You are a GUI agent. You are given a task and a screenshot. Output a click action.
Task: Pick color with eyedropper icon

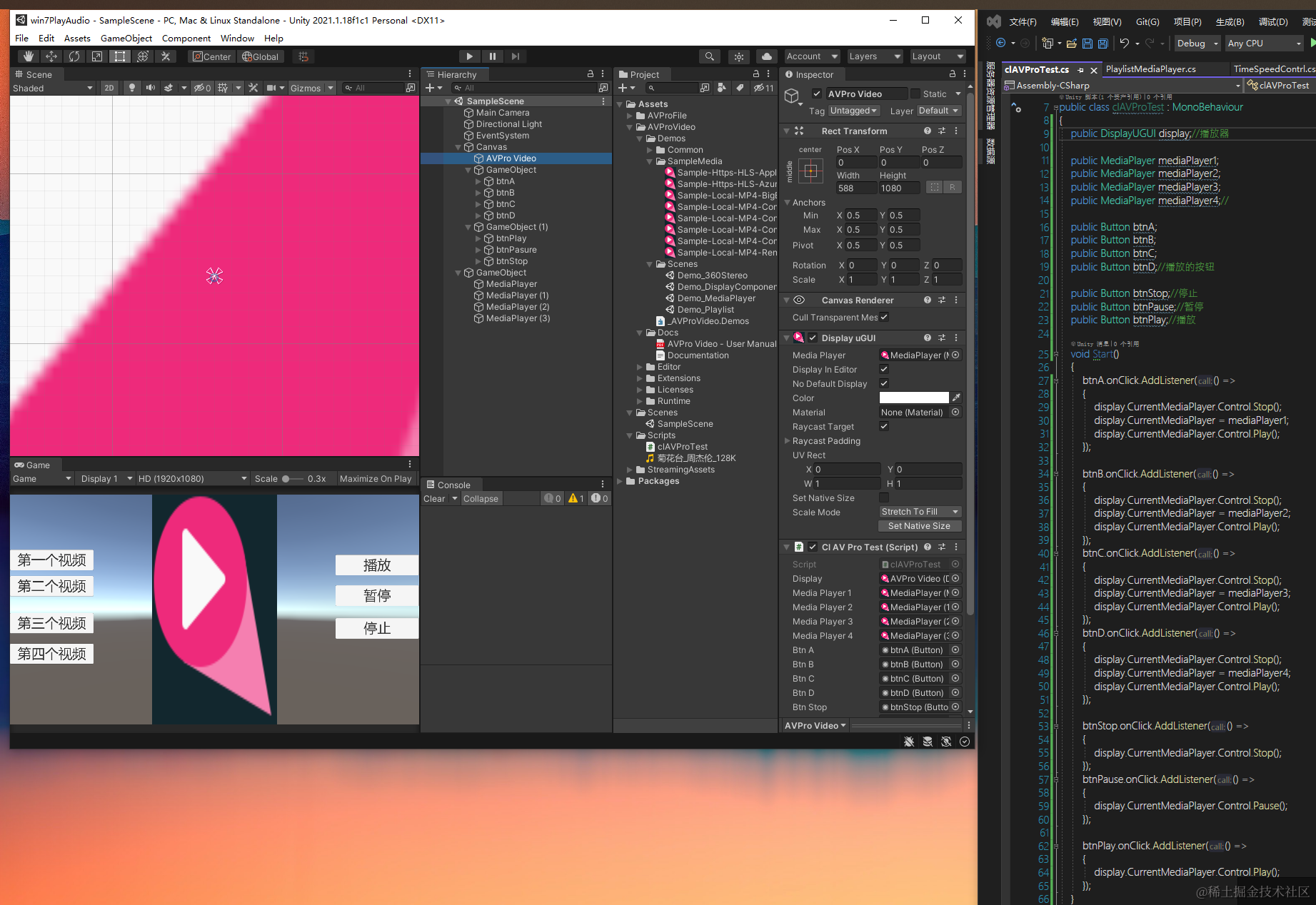(x=956, y=398)
